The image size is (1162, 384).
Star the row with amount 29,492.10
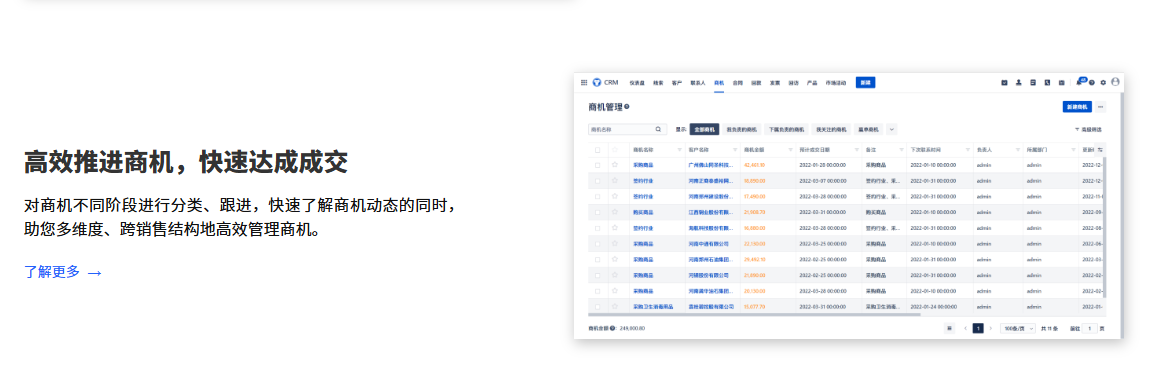click(614, 259)
